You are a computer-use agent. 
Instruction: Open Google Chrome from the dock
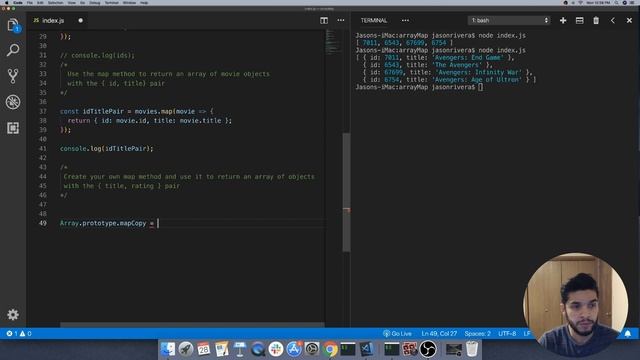pos(330,349)
